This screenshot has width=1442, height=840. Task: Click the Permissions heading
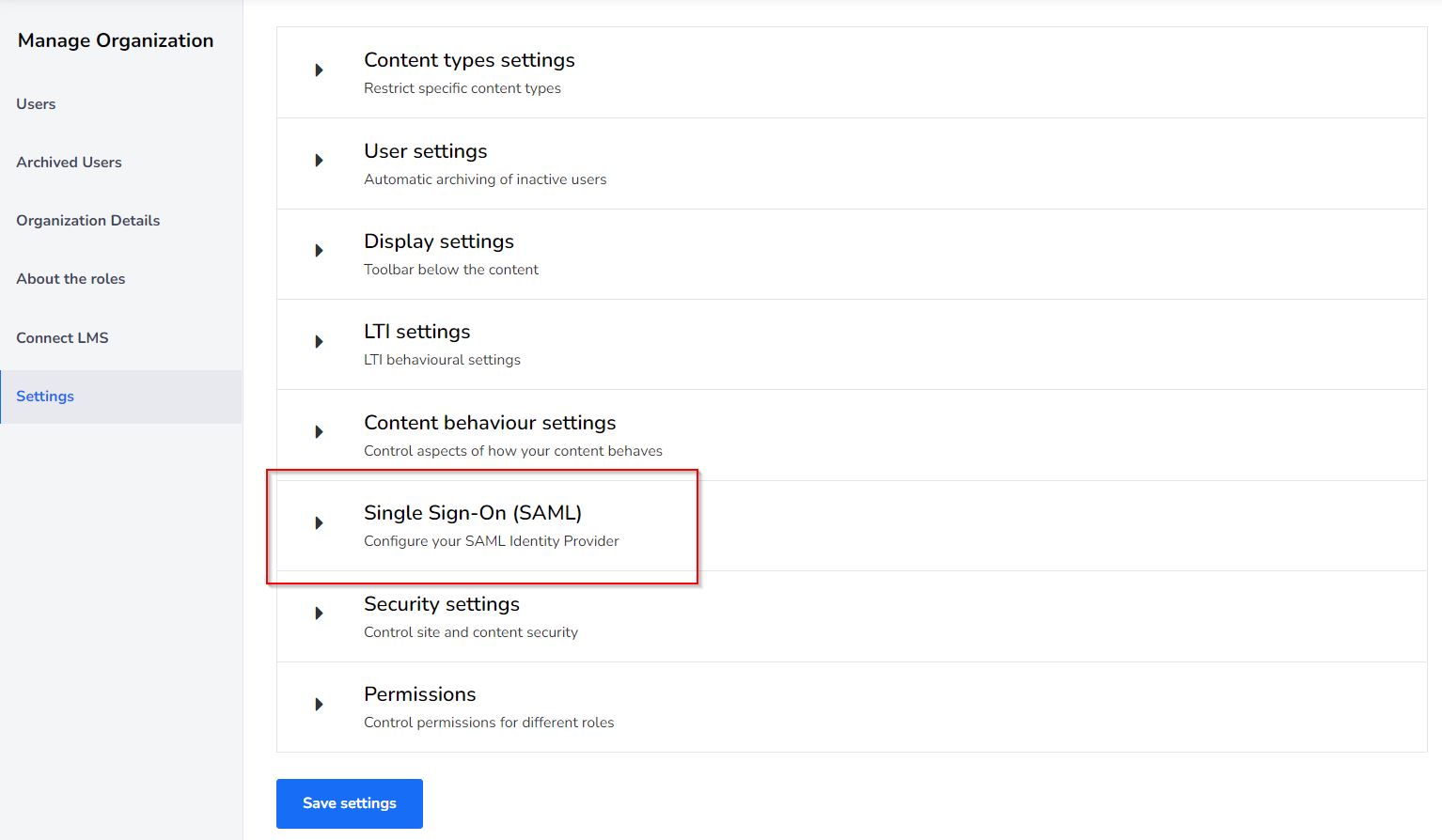pos(420,694)
